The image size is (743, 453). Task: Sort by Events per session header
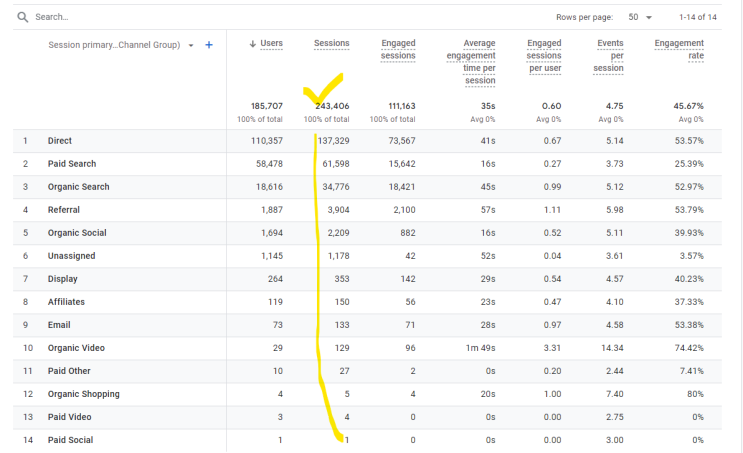[x=608, y=55]
